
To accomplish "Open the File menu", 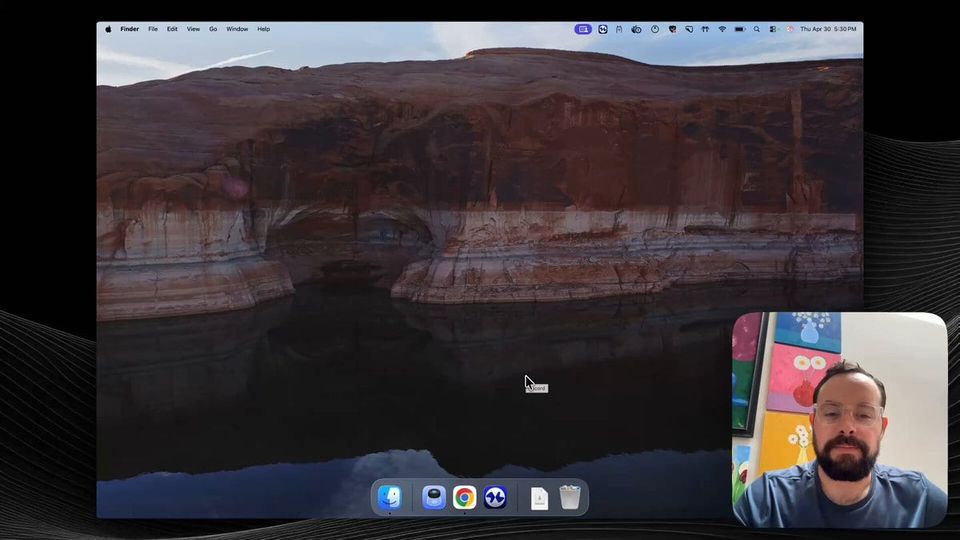I will click(x=153, y=29).
